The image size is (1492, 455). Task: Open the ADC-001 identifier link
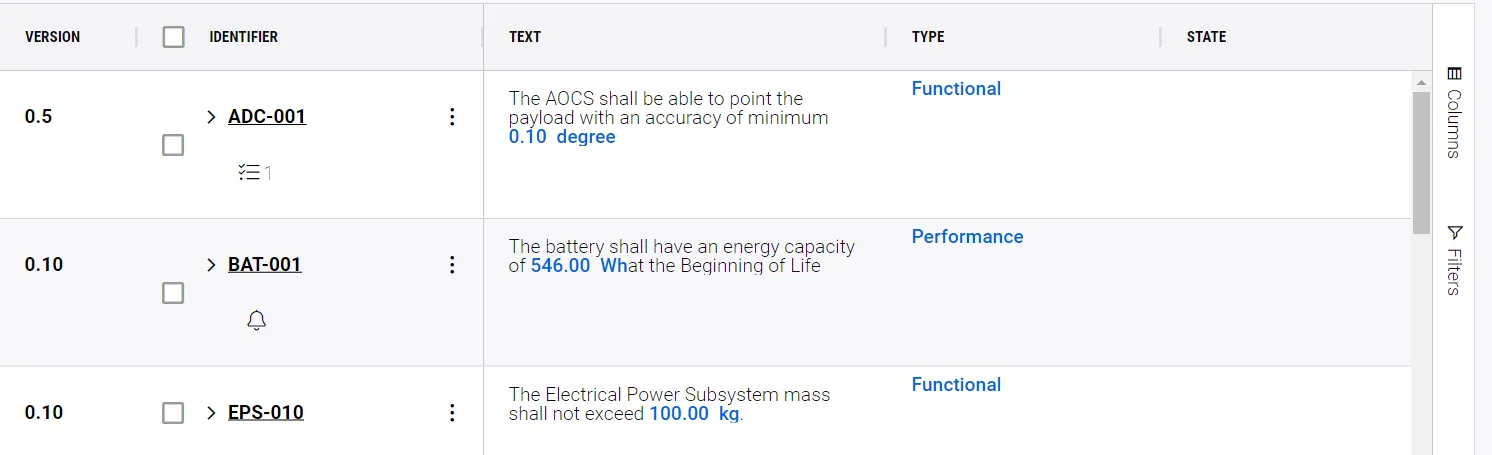tap(267, 117)
